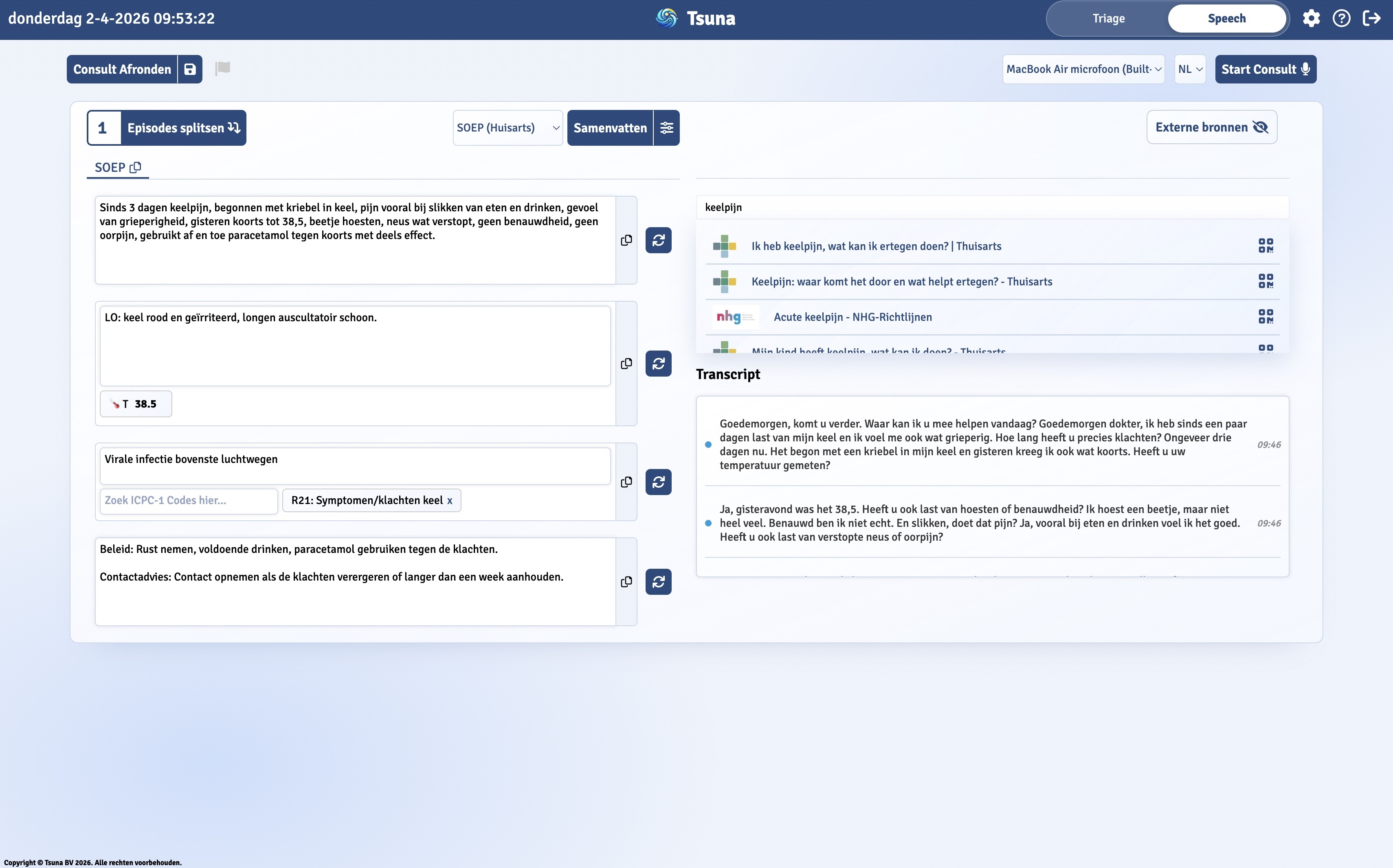Click the 'Zoek ICPC-1 Codes hier...' input field
1393x868 pixels.
point(188,500)
